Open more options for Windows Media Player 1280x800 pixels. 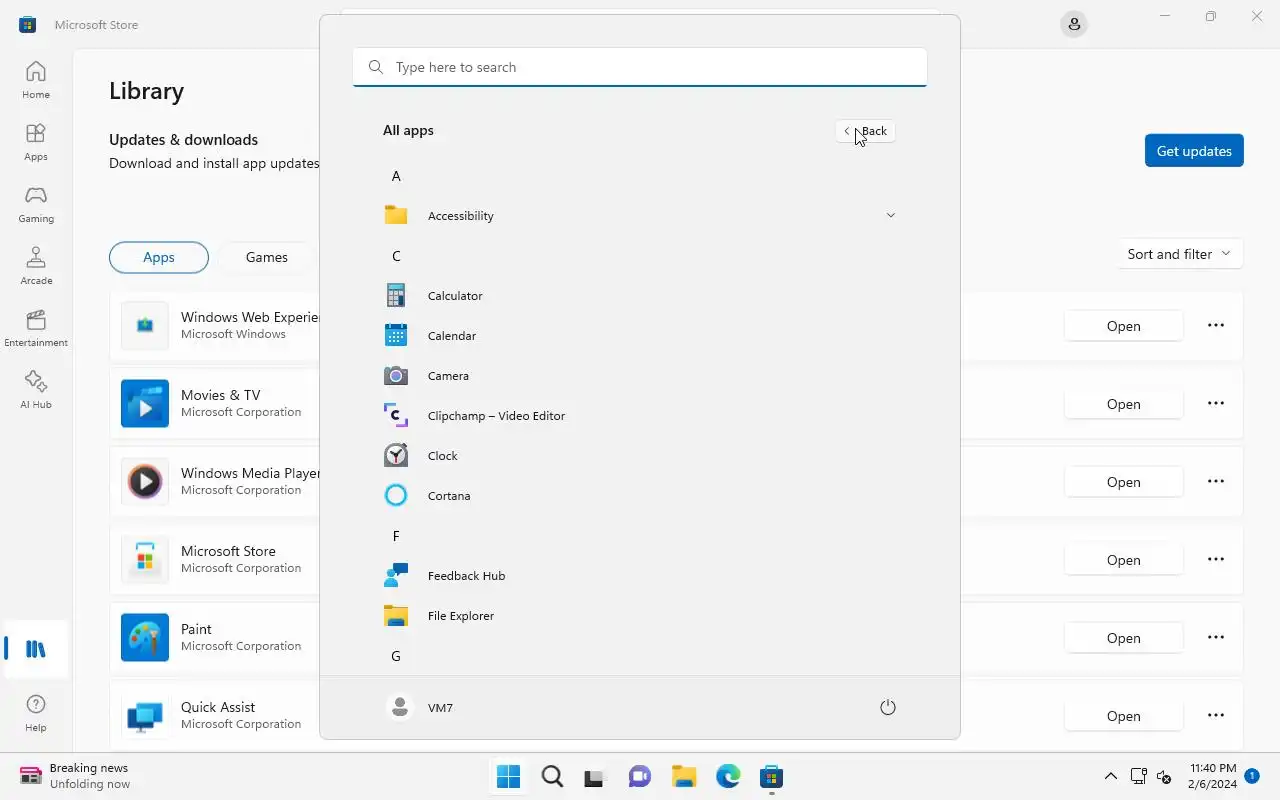tap(1216, 481)
